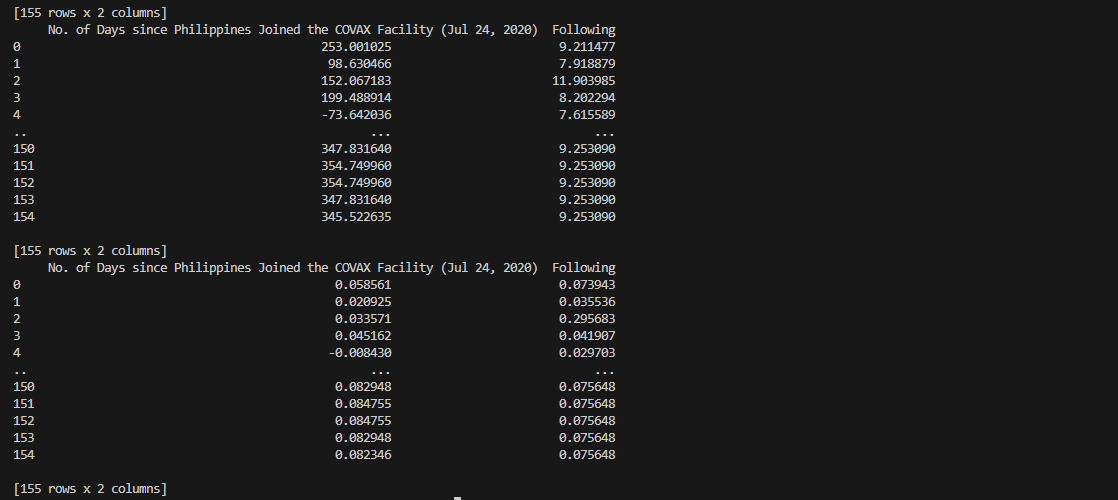Click the 152.067183 value in row 2
This screenshot has width=1118, height=500.
point(356,81)
